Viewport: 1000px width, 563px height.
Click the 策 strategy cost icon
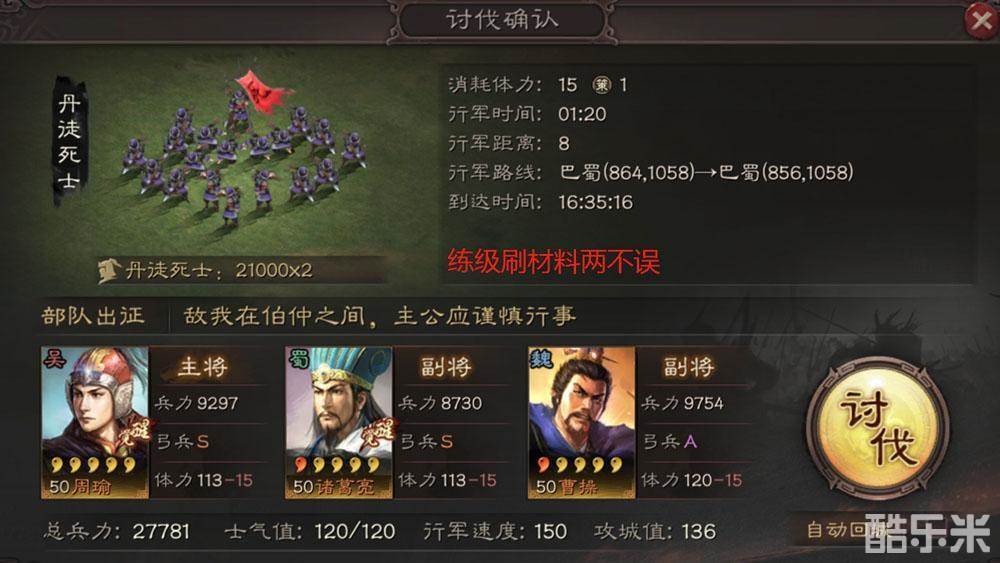tap(601, 85)
